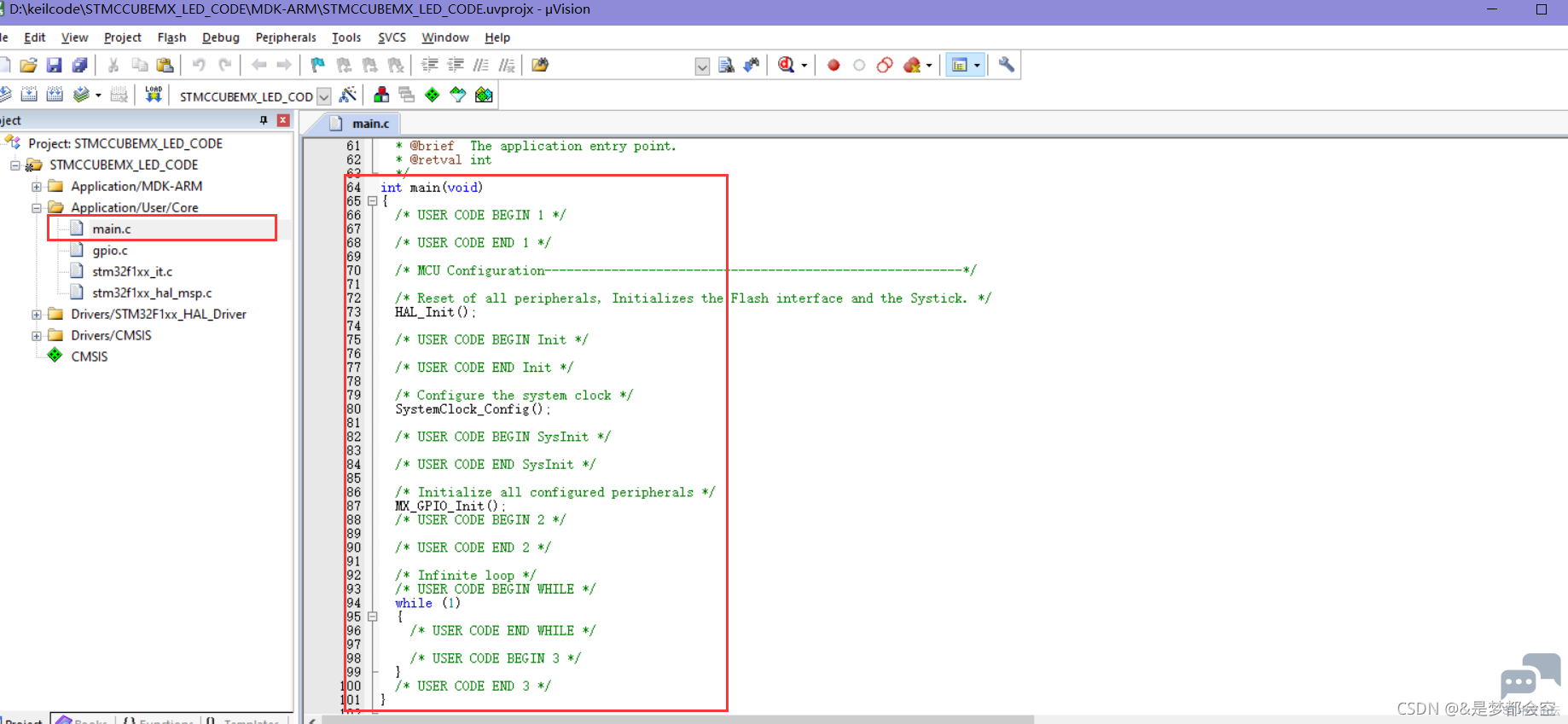The image size is (1568, 724).
Task: Select gpio.c in project tree
Action: coord(110,251)
